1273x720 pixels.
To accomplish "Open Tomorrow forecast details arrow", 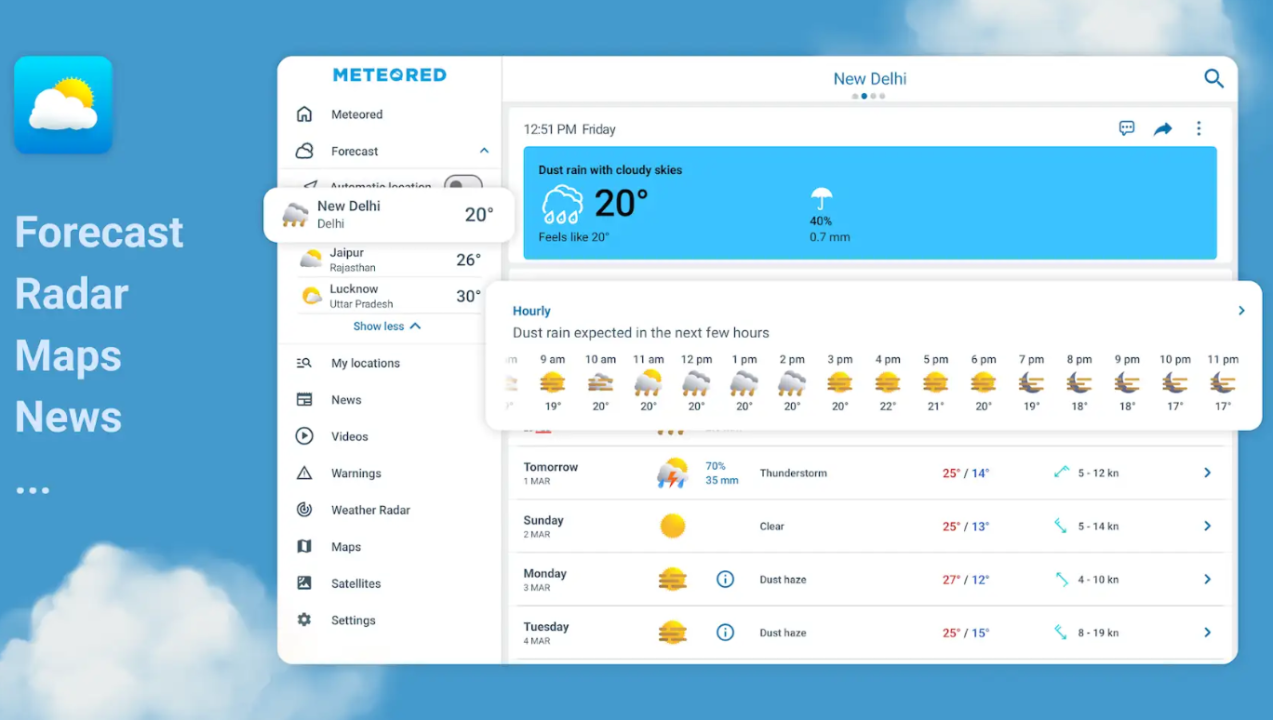I will [x=1207, y=473].
